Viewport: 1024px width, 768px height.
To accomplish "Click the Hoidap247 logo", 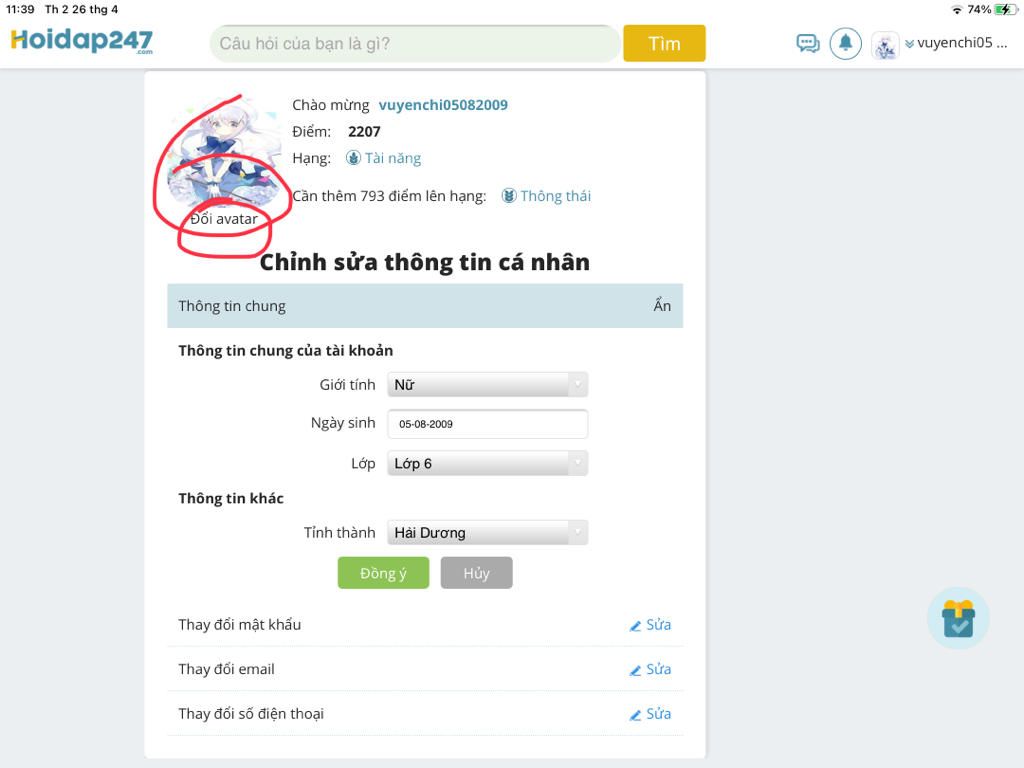I will 82,40.
